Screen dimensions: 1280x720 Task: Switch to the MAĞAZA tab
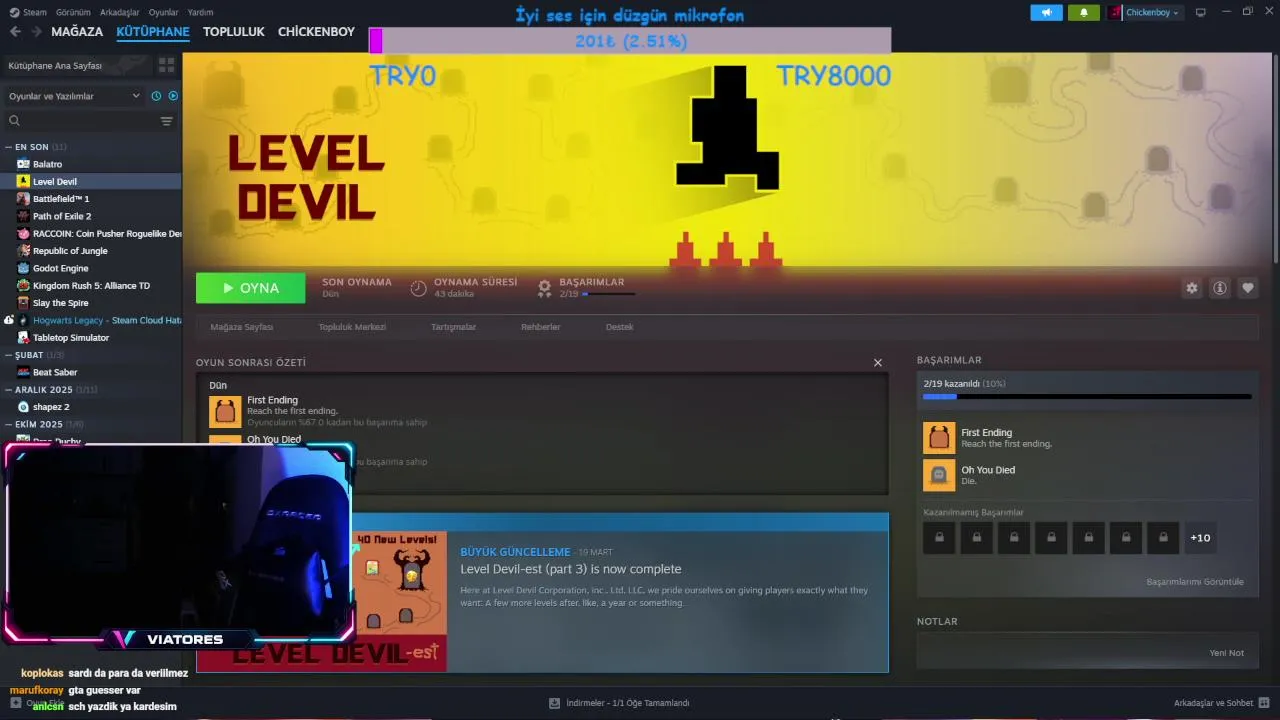[x=77, y=32]
